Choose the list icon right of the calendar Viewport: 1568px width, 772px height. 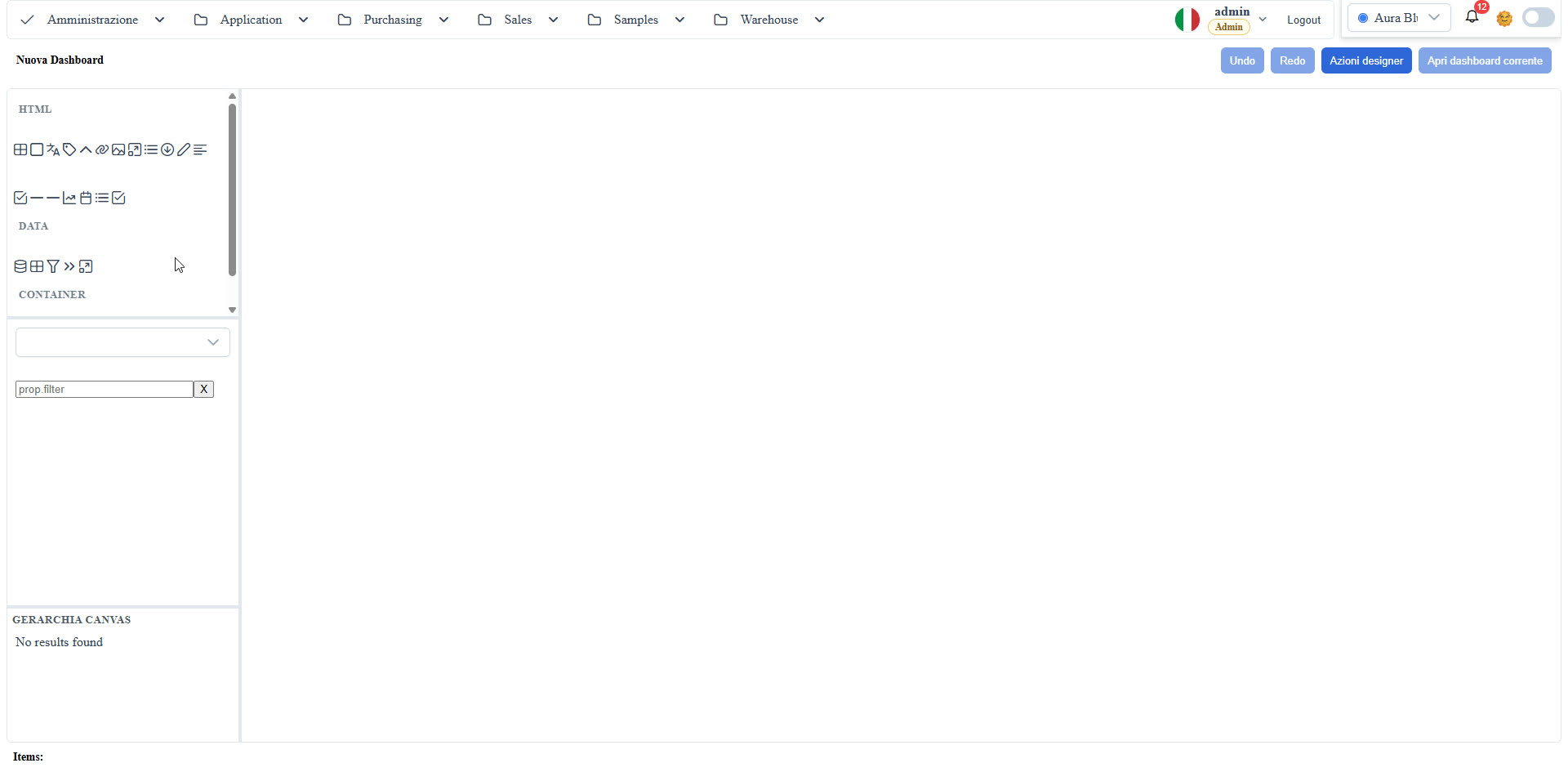pos(102,198)
